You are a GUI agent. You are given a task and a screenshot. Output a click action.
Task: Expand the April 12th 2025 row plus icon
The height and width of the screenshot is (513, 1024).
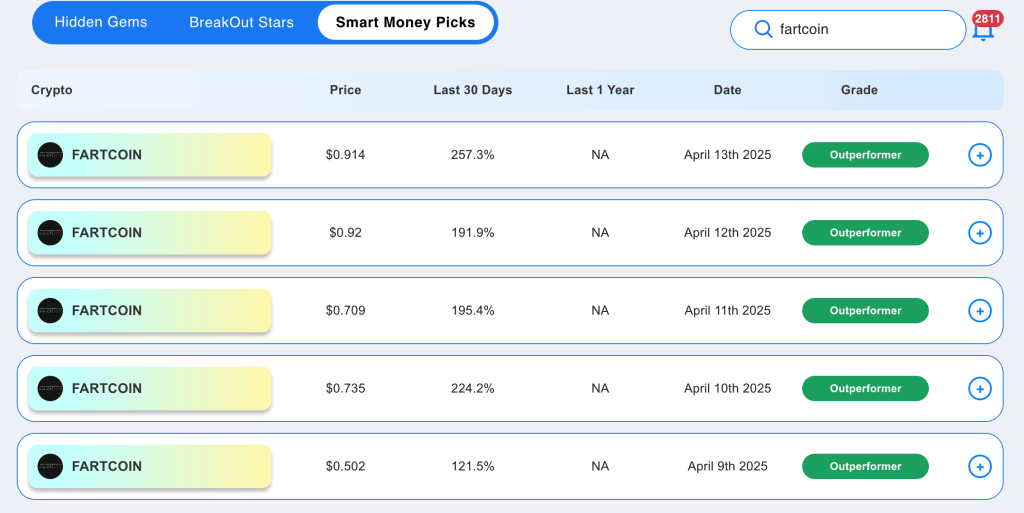point(980,233)
